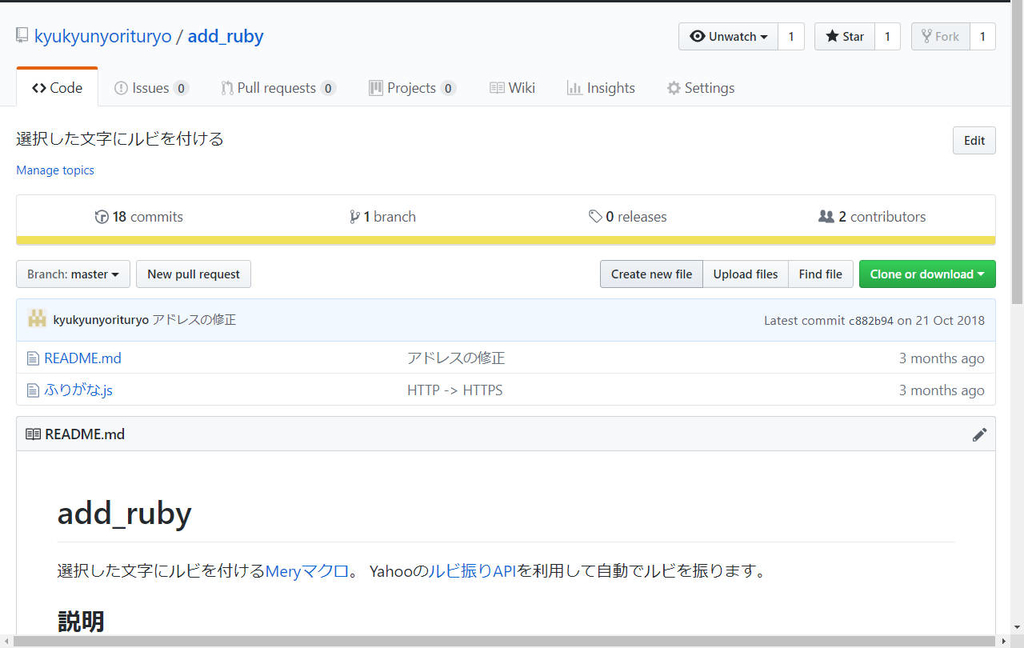The height and width of the screenshot is (648, 1024).
Task: Open the Branch: master dropdown
Action: (73, 274)
